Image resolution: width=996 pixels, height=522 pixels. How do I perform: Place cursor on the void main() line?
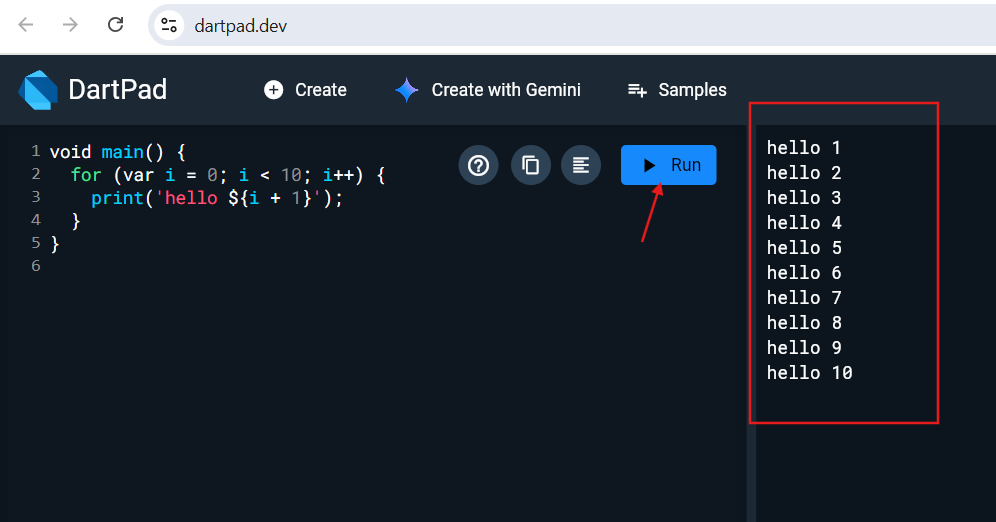[x=118, y=152]
